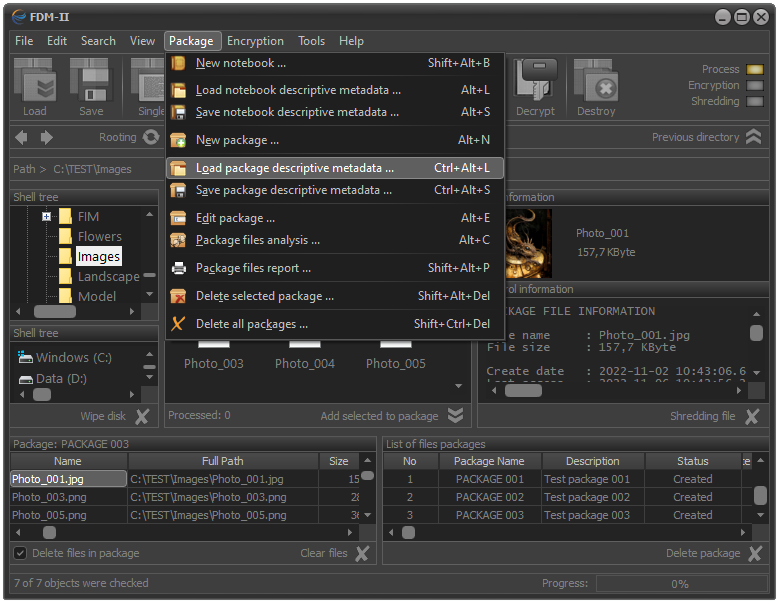Select the Images folder in shell tree
The width and height of the screenshot is (780, 604).
coord(98,257)
